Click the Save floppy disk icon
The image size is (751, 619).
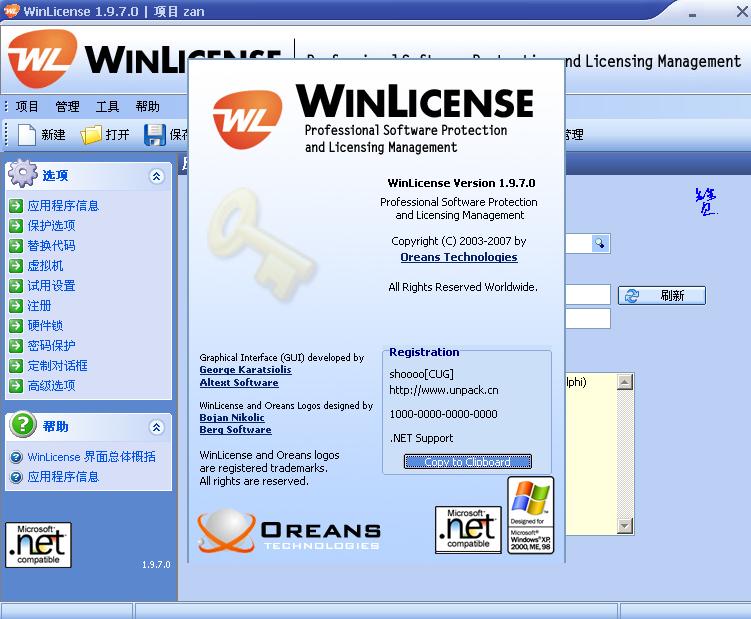(155, 135)
